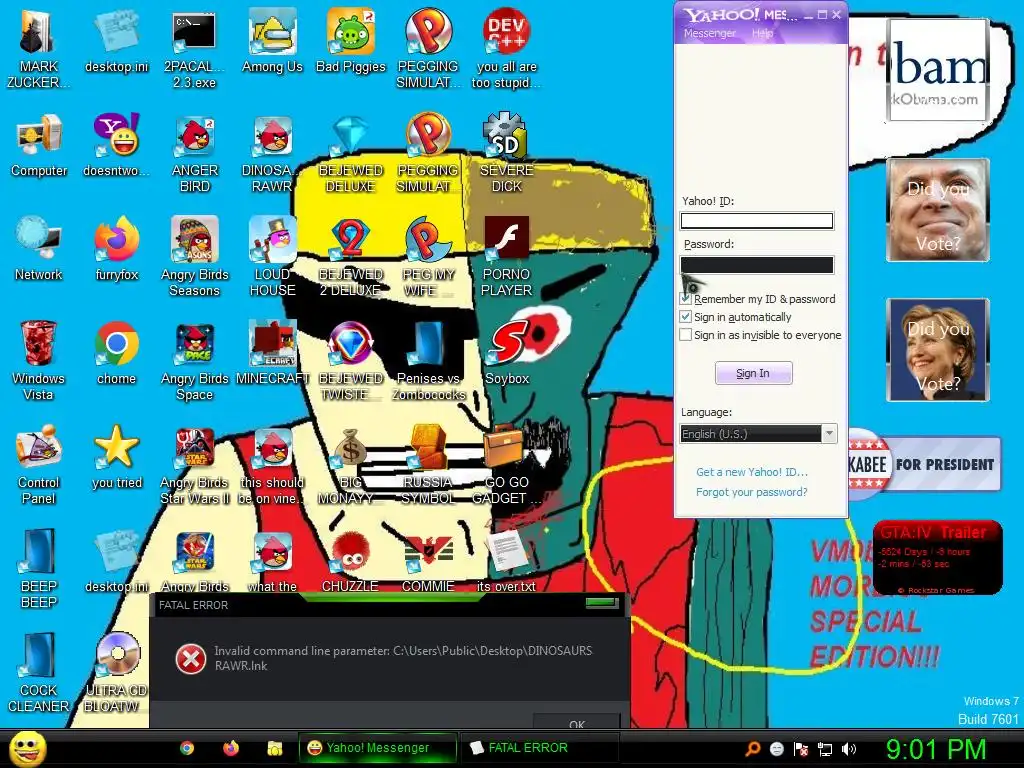The height and width of the screenshot is (768, 1024).
Task: Follow the 'Get a new Yahoo! ID...' link
Action: coord(752,472)
